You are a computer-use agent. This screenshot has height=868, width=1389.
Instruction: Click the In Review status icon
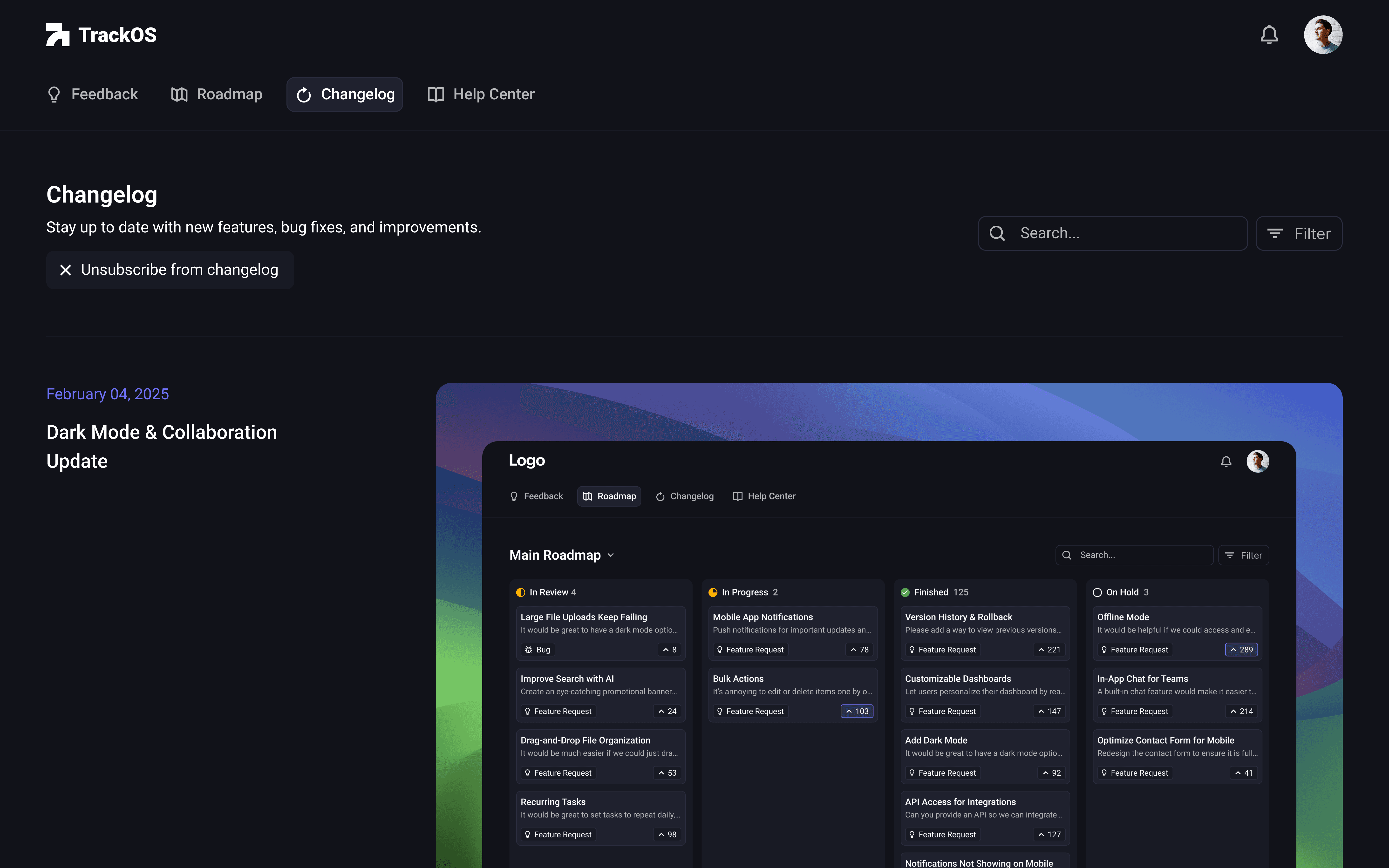point(521,592)
